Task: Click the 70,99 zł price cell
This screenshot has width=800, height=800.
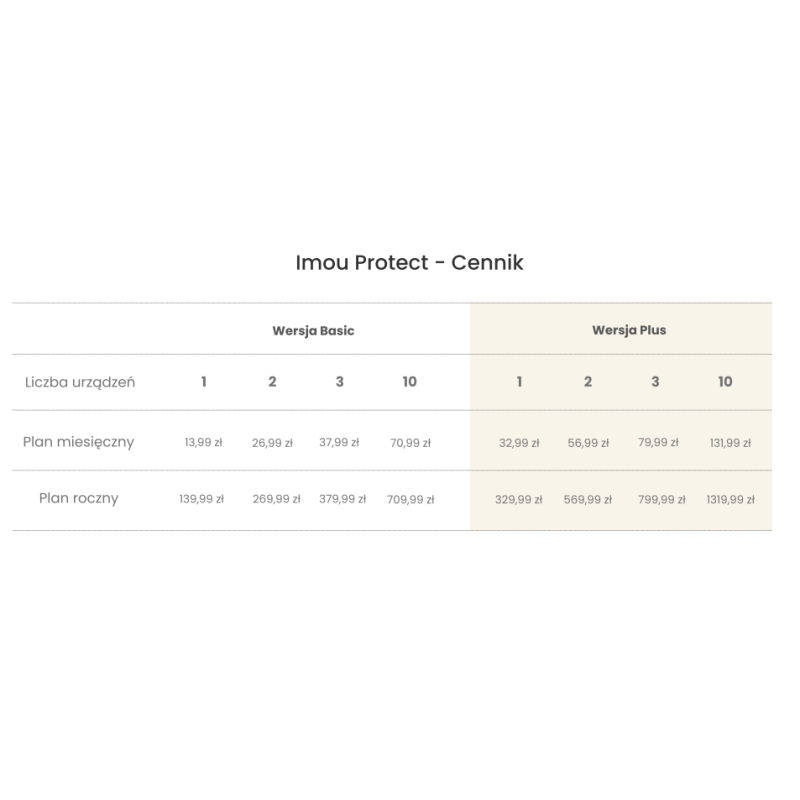Action: [410, 443]
